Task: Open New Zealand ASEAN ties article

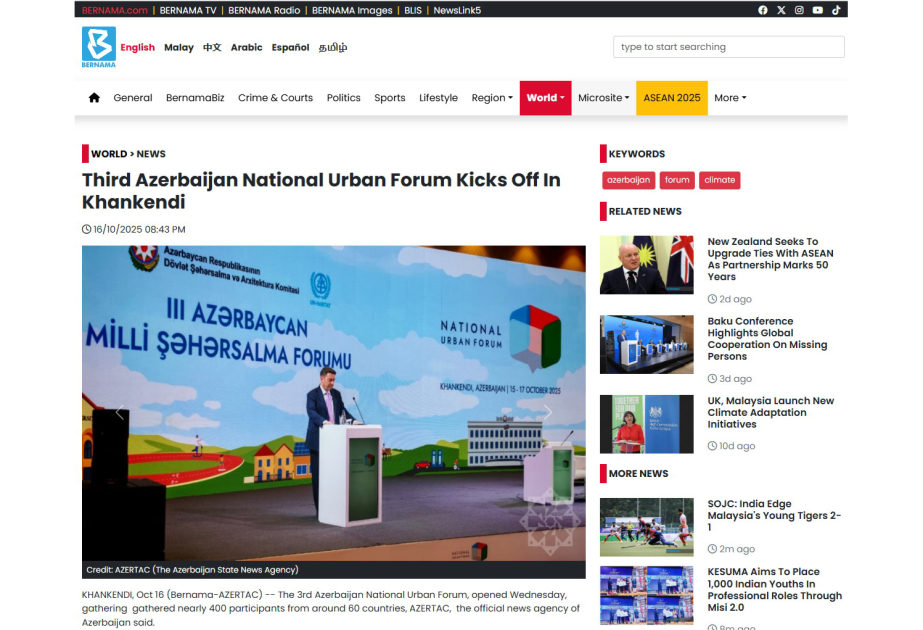Action: pyautogui.click(x=770, y=259)
